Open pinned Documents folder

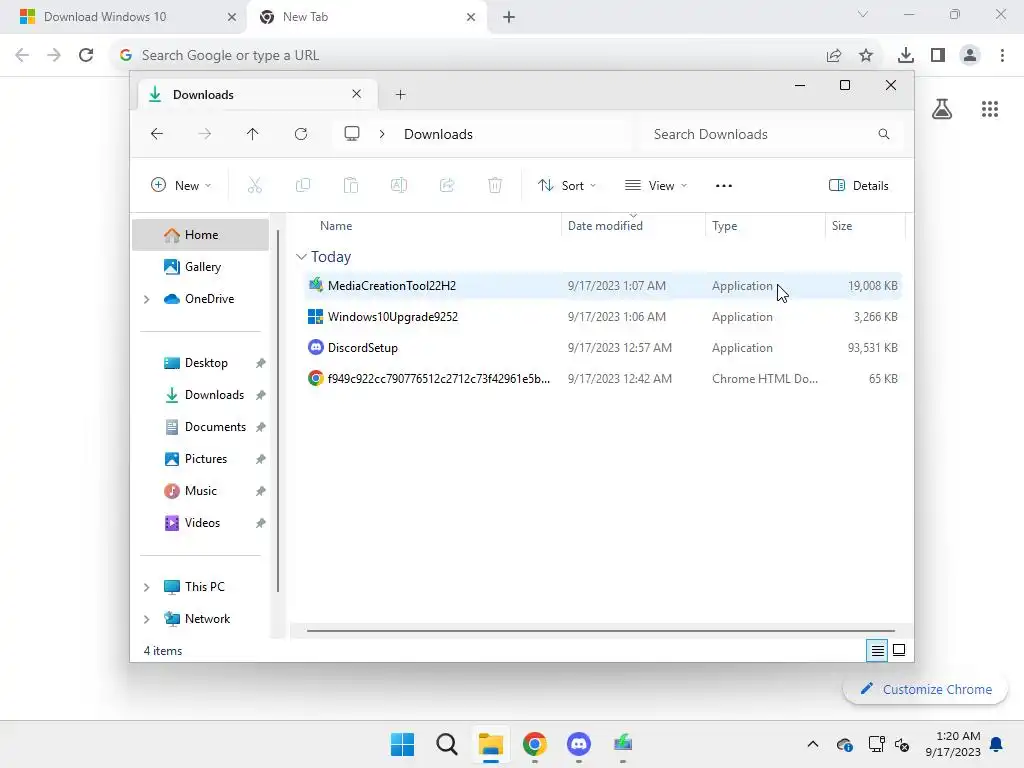200,427
